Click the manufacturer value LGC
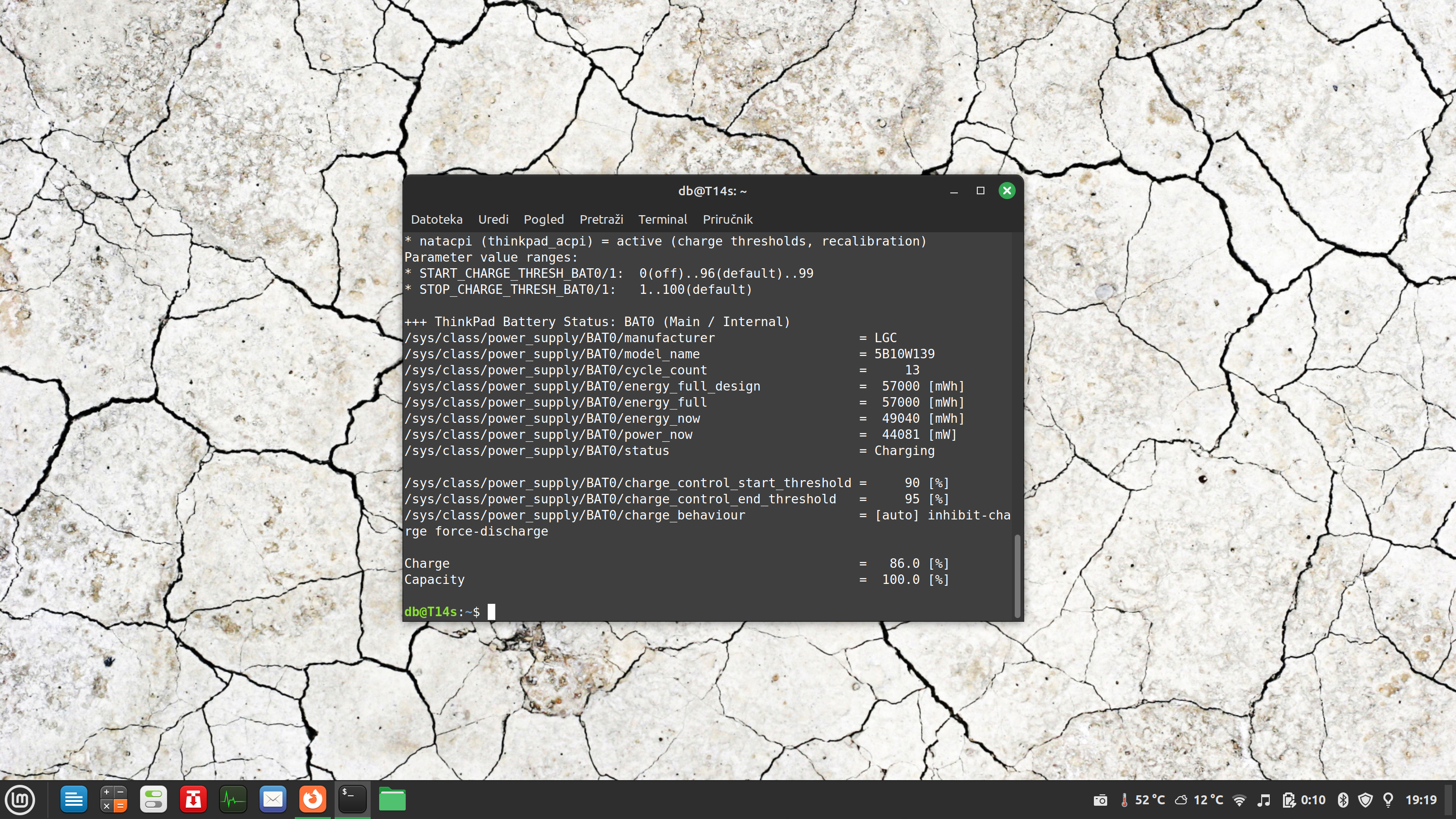Image resolution: width=1456 pixels, height=819 pixels. click(x=885, y=338)
